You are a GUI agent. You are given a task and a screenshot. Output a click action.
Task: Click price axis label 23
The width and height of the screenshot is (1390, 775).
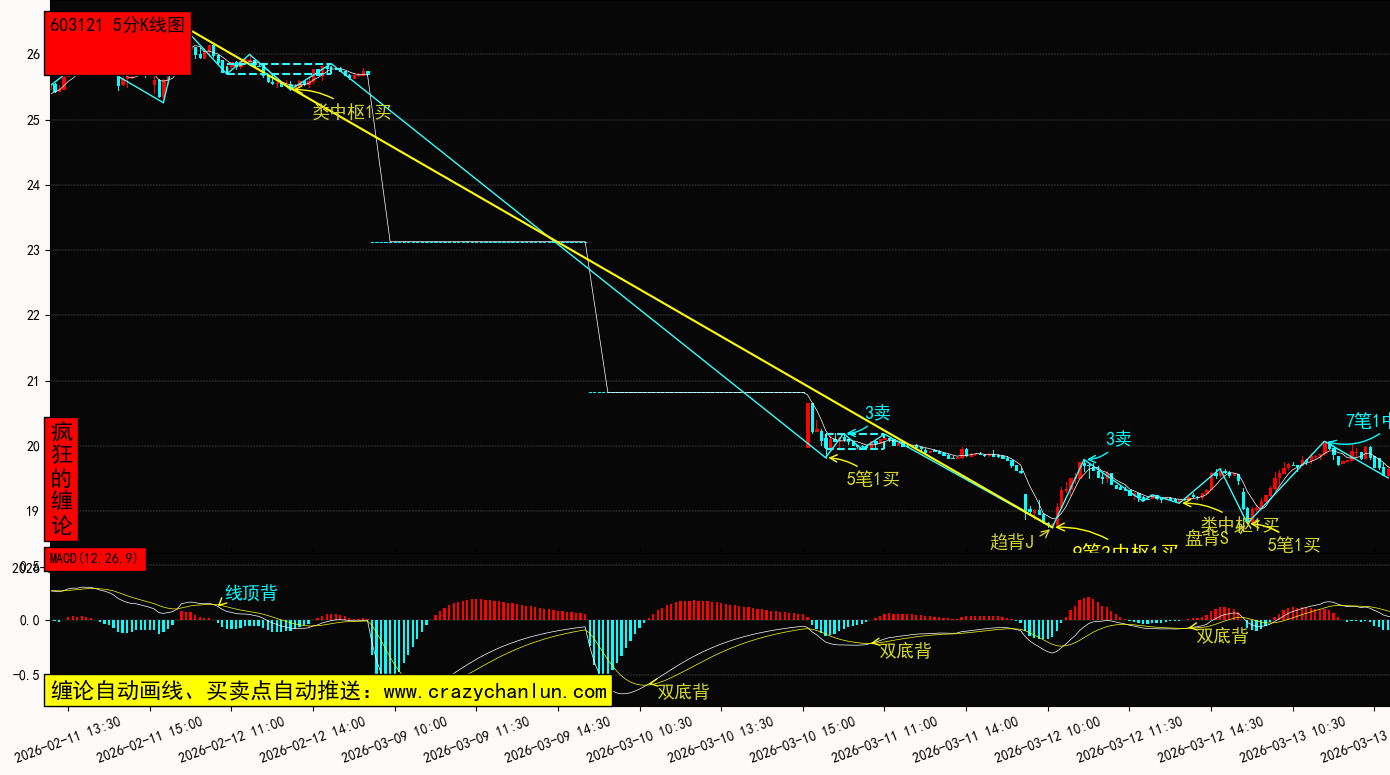click(x=33, y=250)
